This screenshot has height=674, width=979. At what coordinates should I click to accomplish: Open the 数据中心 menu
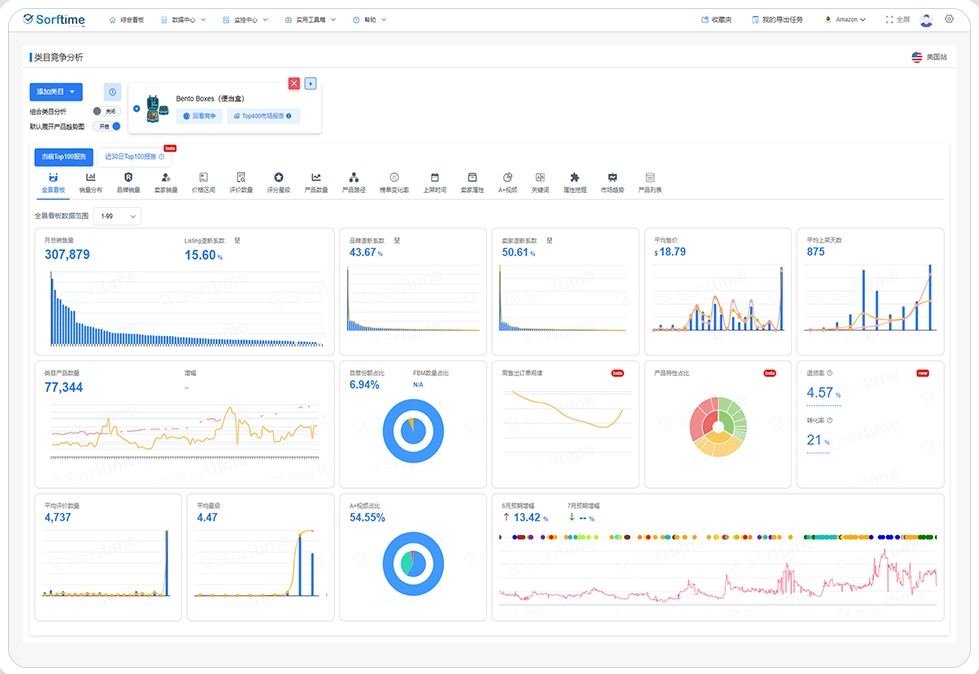pos(183,19)
